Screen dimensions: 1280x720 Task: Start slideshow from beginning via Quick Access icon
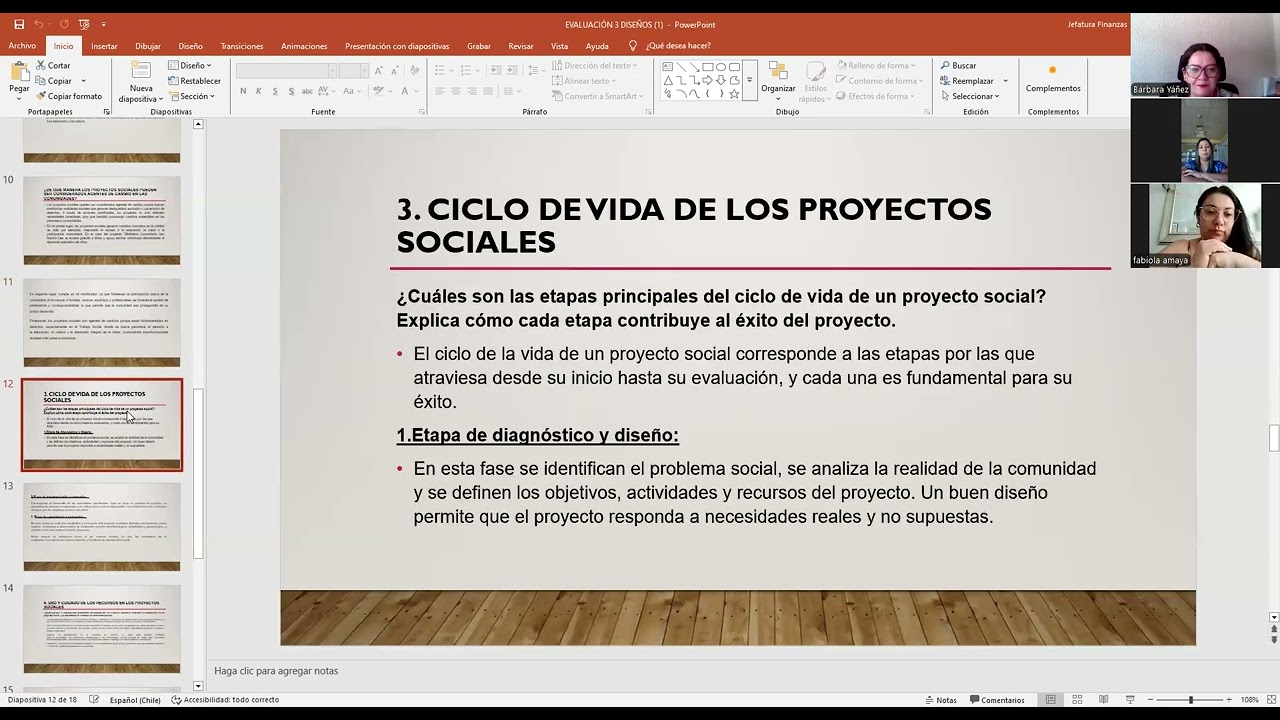pos(84,24)
